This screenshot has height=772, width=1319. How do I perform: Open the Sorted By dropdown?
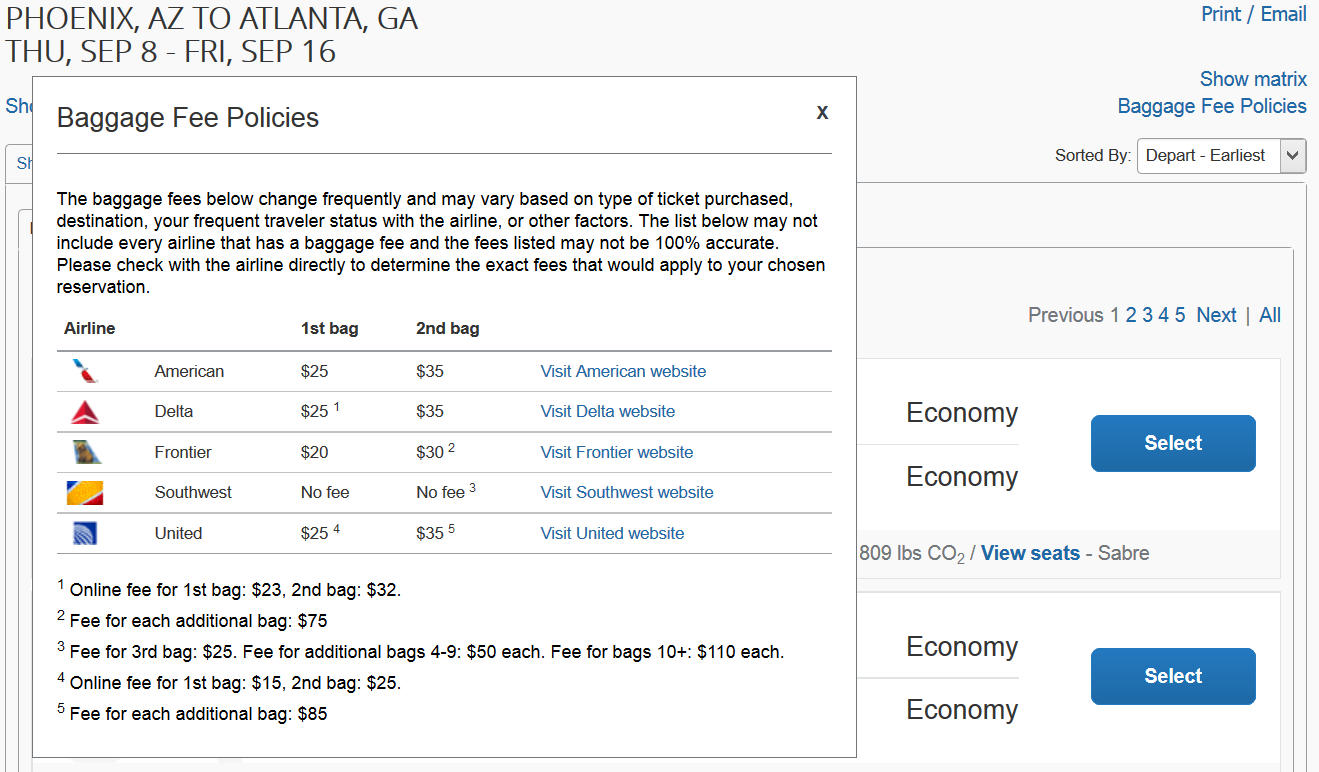click(1221, 156)
